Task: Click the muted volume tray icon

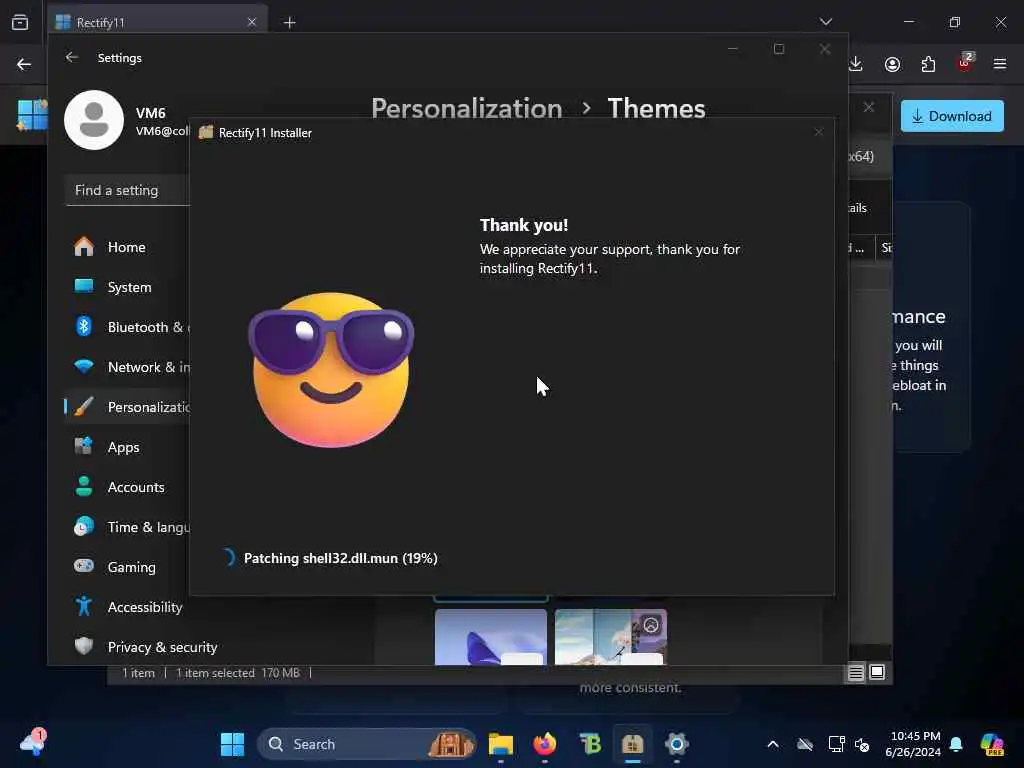Action: 862,744
